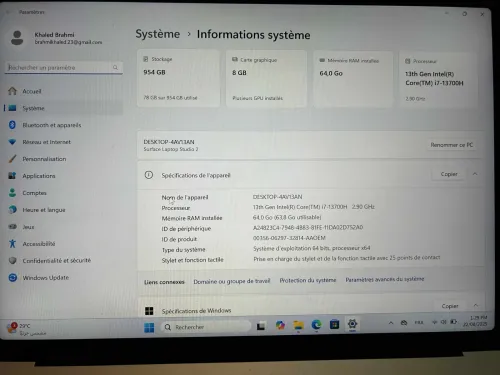Select the Stylet et fonction tactile value
Screen dimensions: 500x375
pyautogui.click(x=347, y=258)
